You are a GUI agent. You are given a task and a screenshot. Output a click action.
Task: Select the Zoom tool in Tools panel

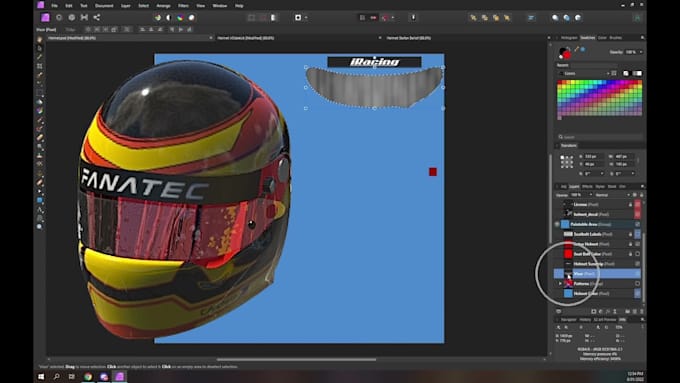coord(39,226)
